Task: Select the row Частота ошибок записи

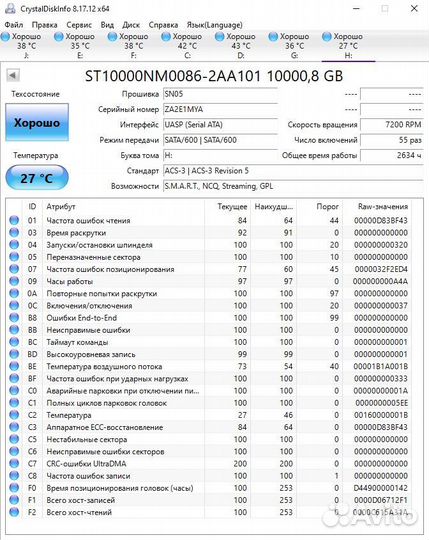Action: point(209,476)
